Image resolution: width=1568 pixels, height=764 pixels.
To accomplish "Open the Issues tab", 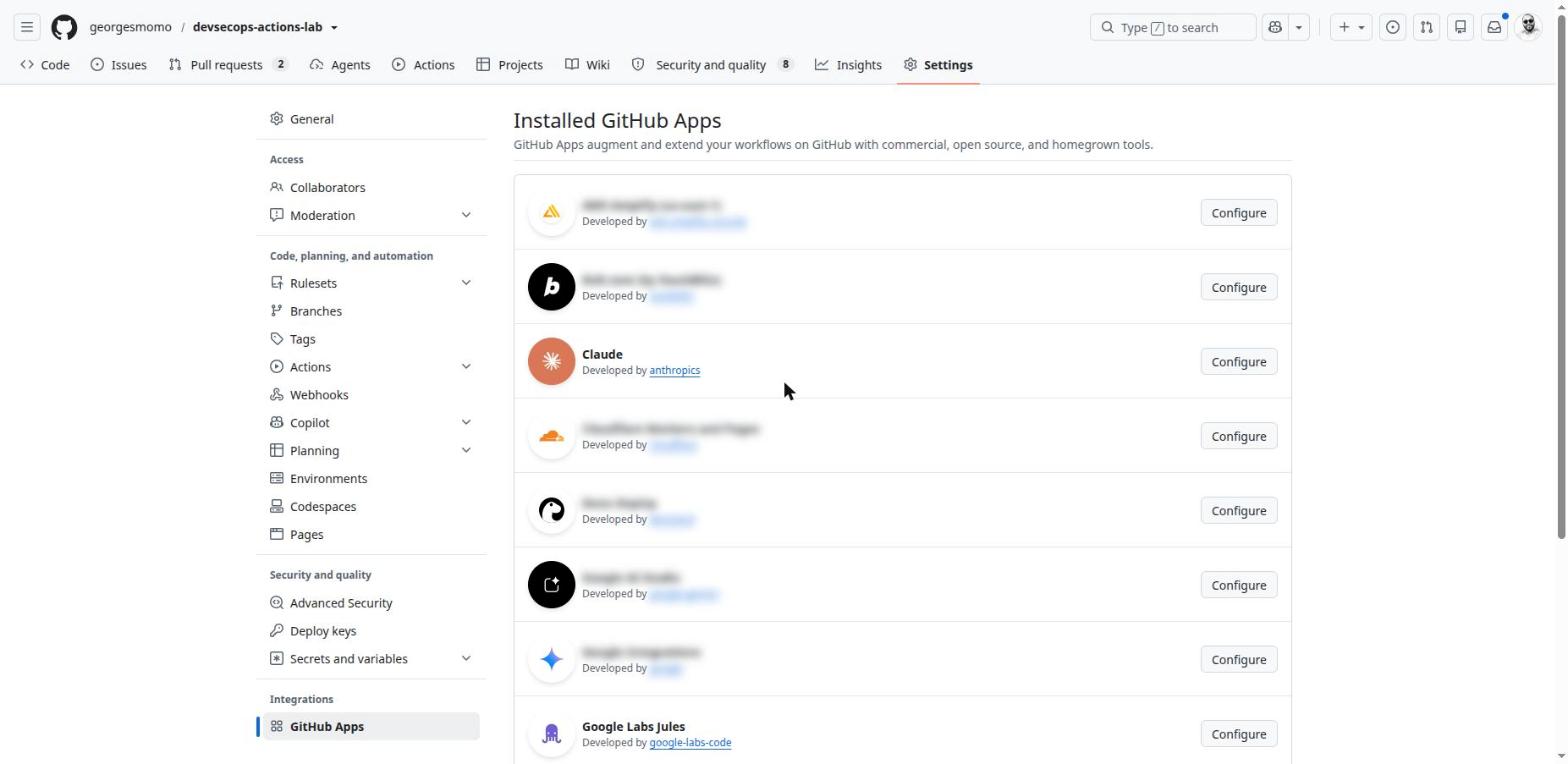I will tap(118, 65).
